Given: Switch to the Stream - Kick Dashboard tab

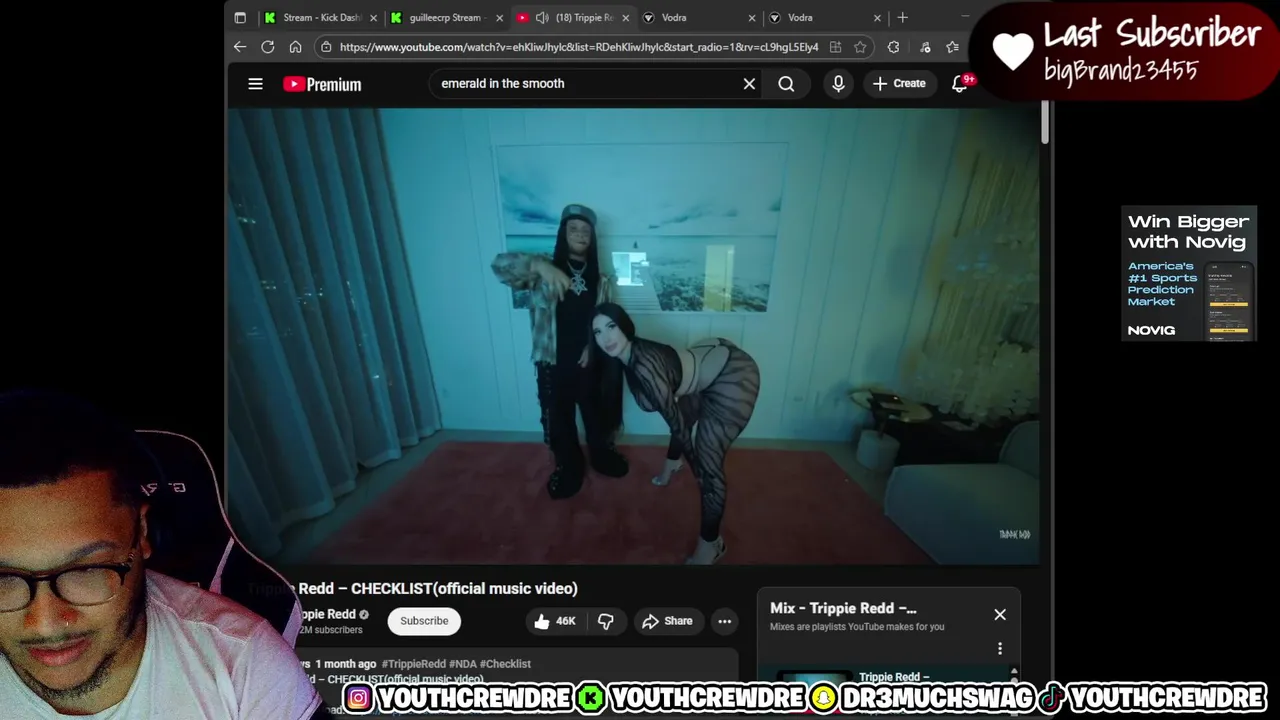Looking at the screenshot, I should click(x=319, y=18).
